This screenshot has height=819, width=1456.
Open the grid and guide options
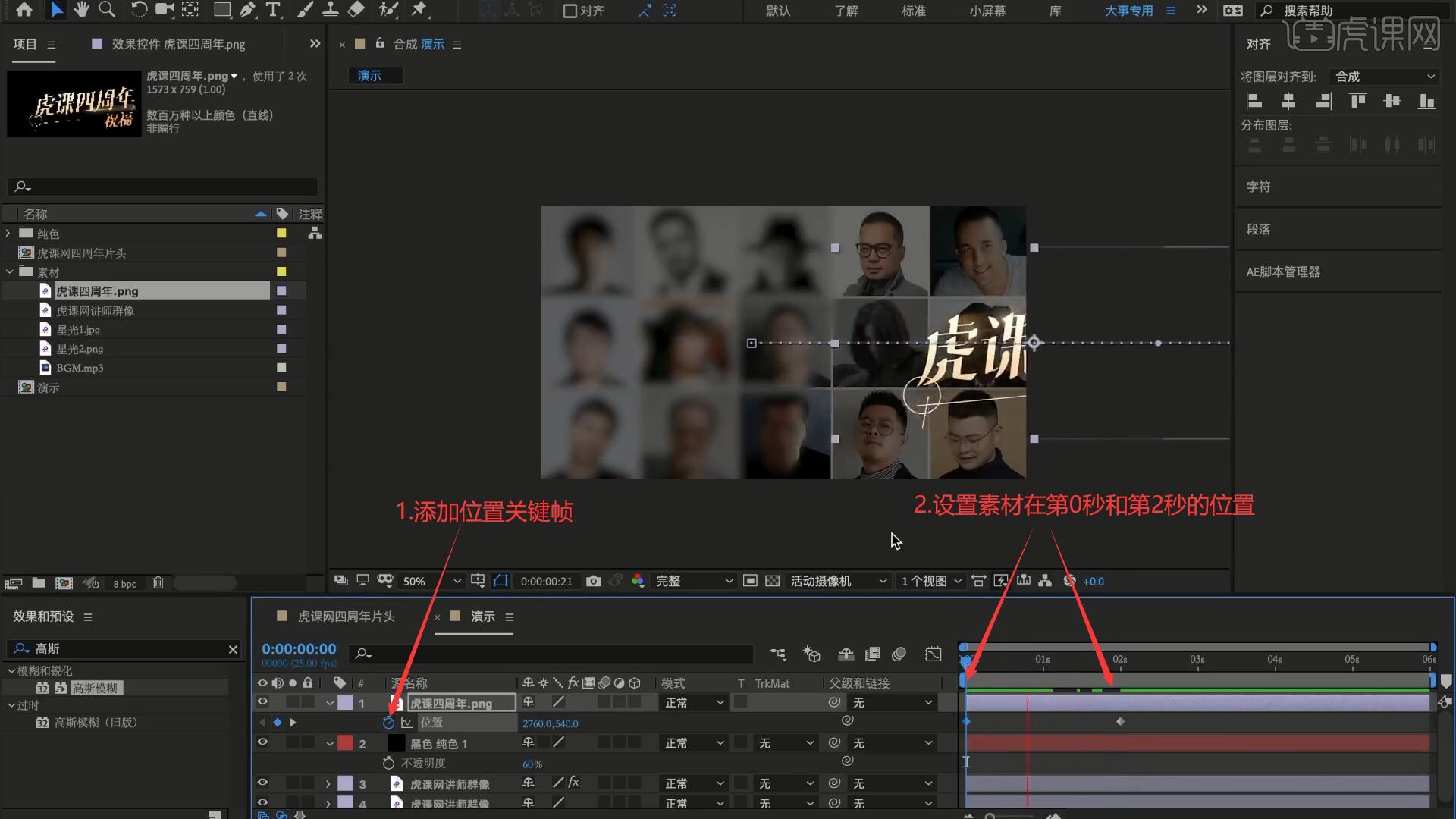tap(478, 581)
